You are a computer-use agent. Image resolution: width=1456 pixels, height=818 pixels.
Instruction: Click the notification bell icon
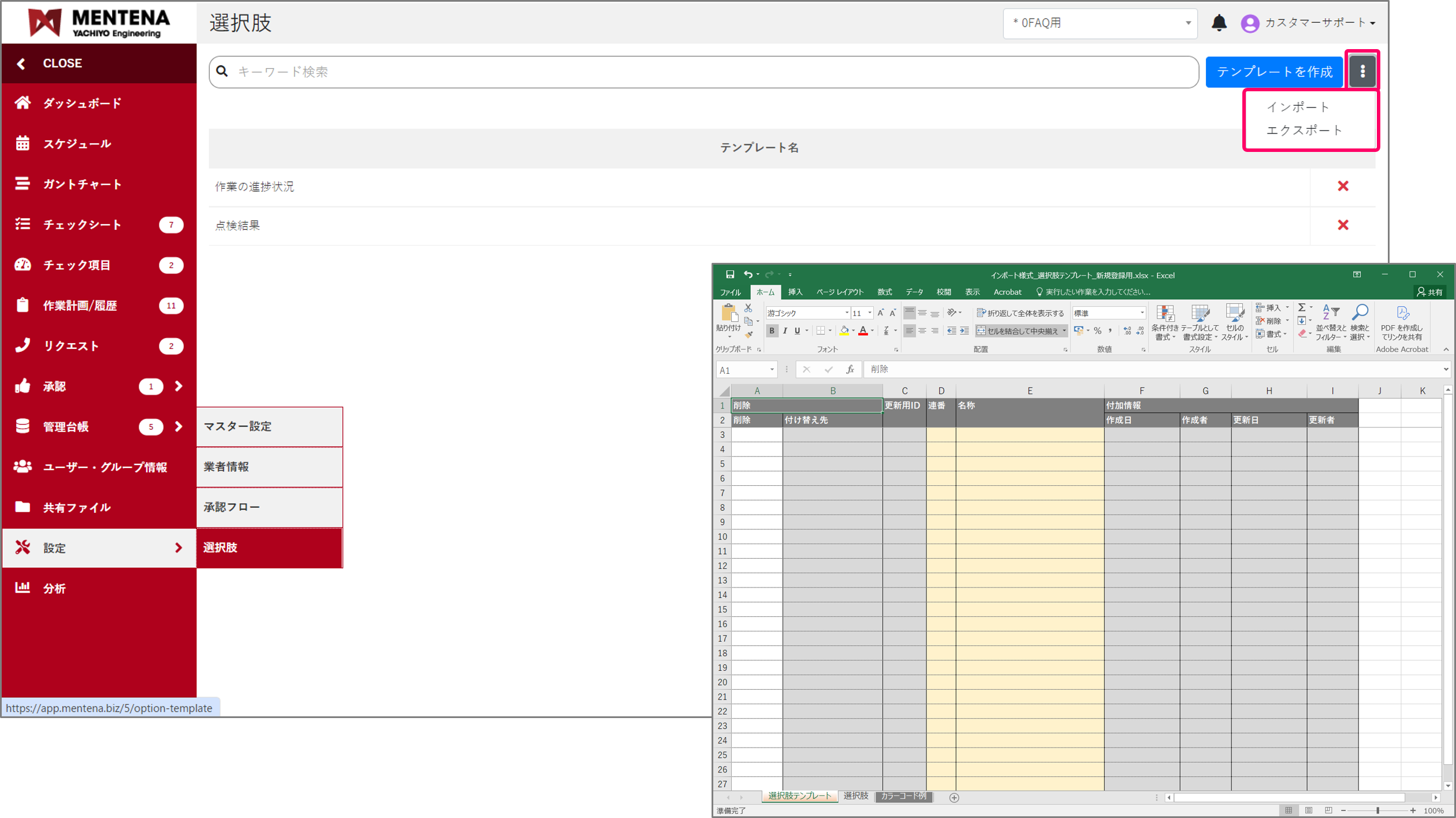1219,23
